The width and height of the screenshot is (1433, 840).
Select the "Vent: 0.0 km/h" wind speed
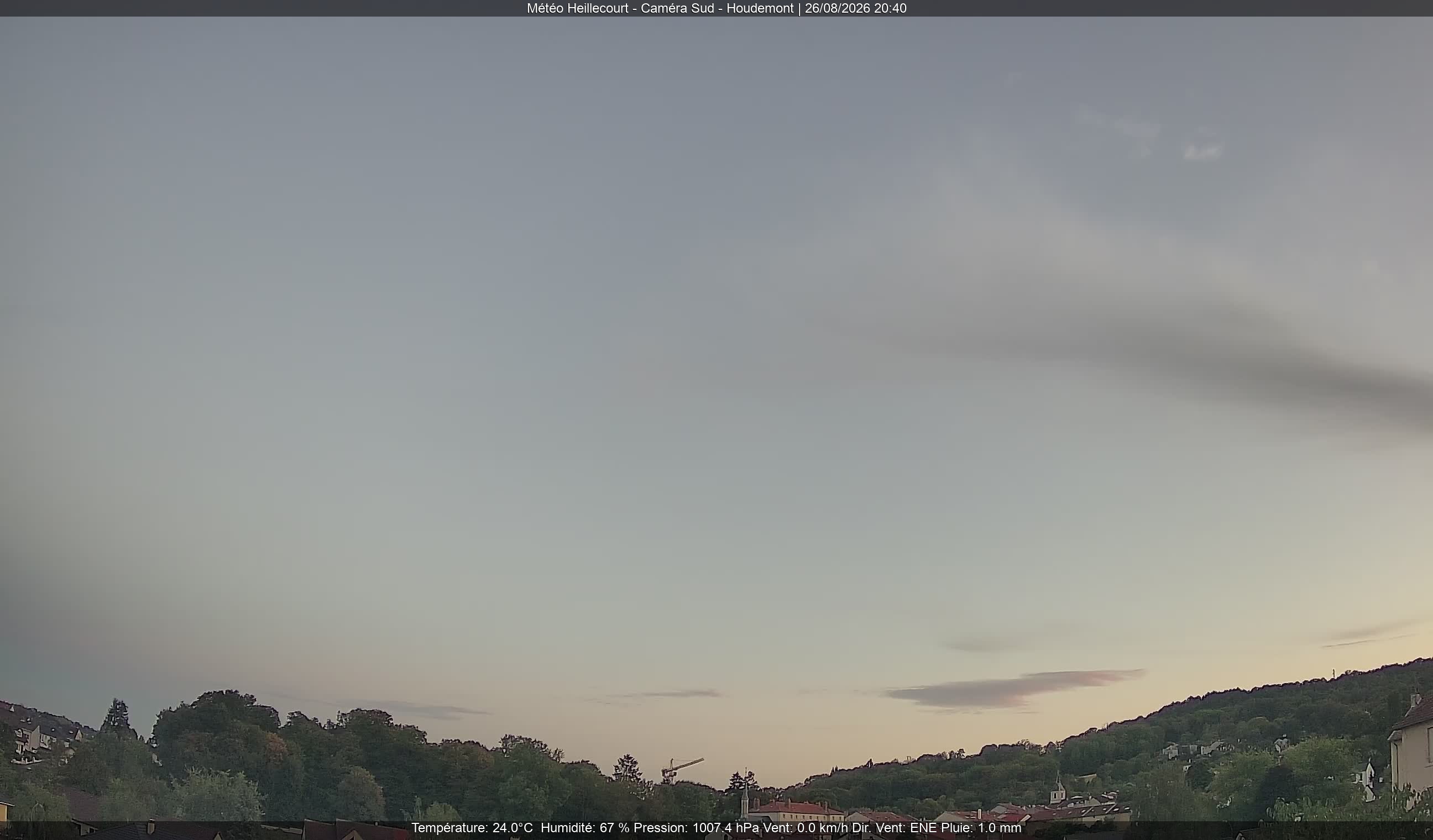click(805, 828)
